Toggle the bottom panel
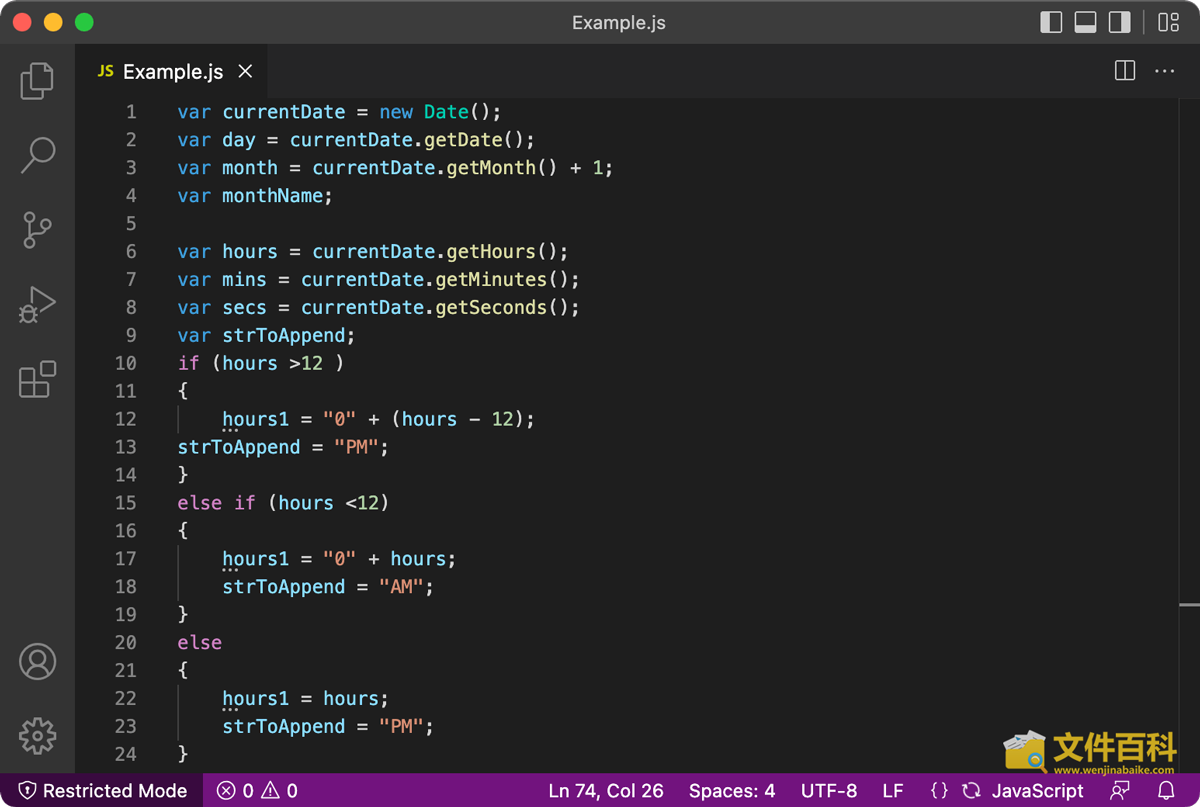The width and height of the screenshot is (1200, 807). (1086, 22)
